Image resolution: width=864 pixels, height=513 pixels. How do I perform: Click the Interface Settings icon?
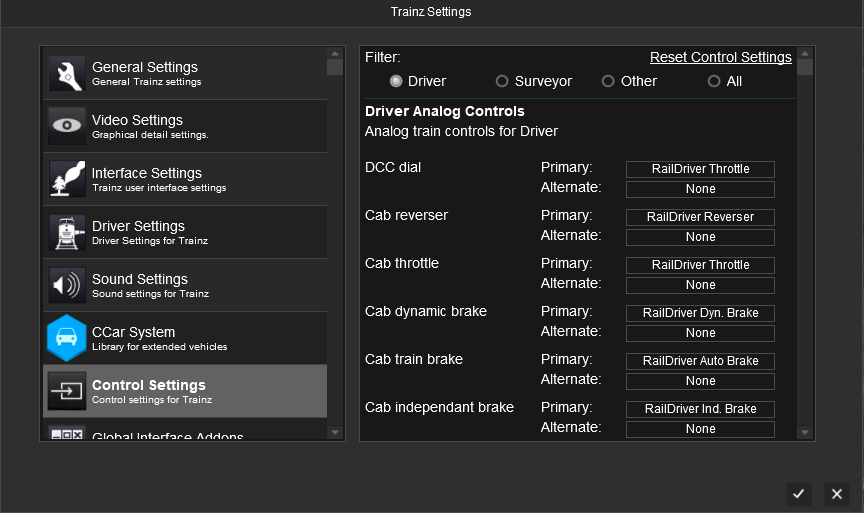click(x=67, y=179)
